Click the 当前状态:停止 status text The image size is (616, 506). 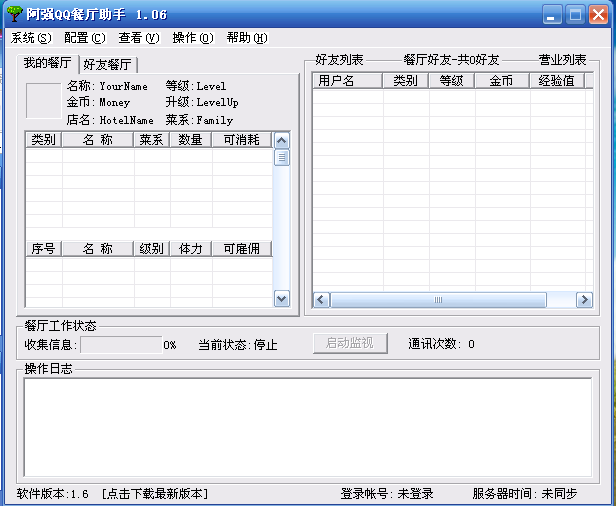pos(238,345)
